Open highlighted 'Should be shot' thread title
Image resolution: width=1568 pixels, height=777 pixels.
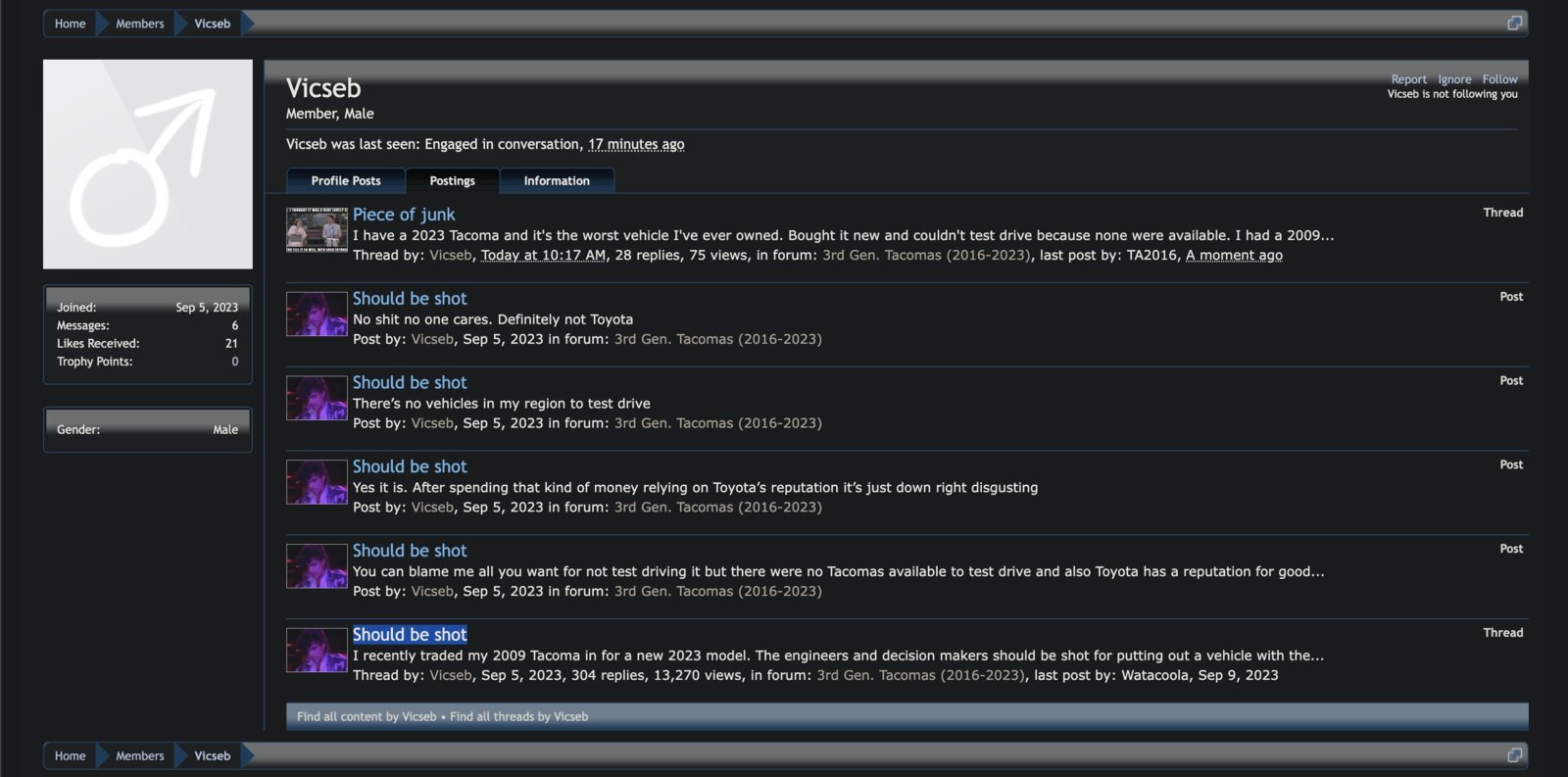[x=410, y=635]
